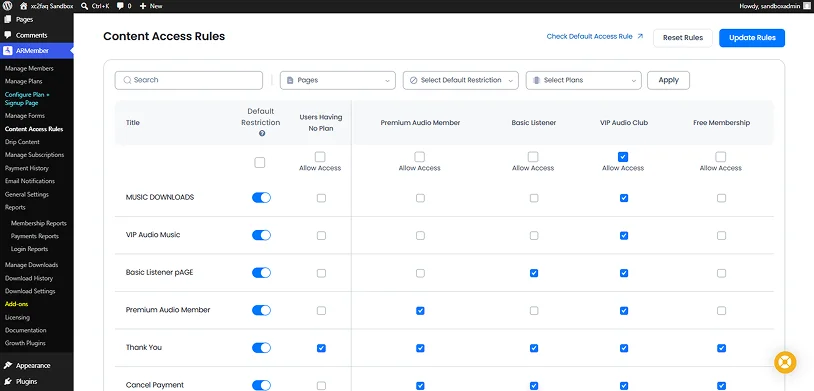The height and width of the screenshot is (391, 814).
Task: Open the Pages content type dropdown
Action: pyautogui.click(x=337, y=80)
